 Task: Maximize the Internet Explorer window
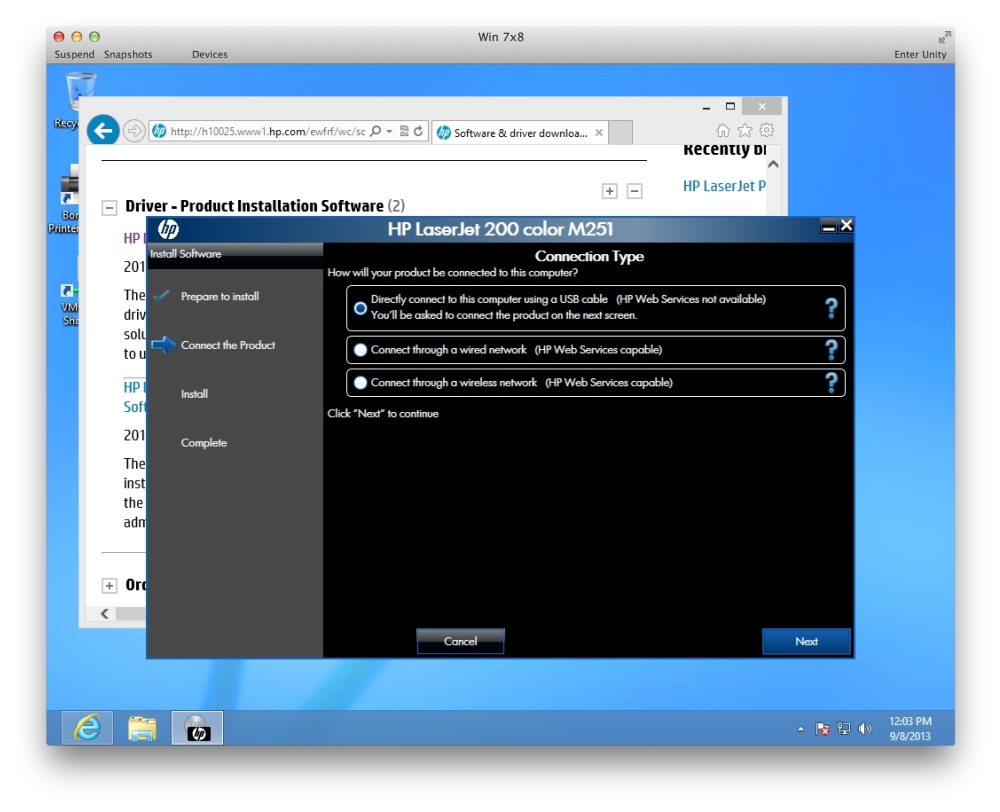click(730, 106)
